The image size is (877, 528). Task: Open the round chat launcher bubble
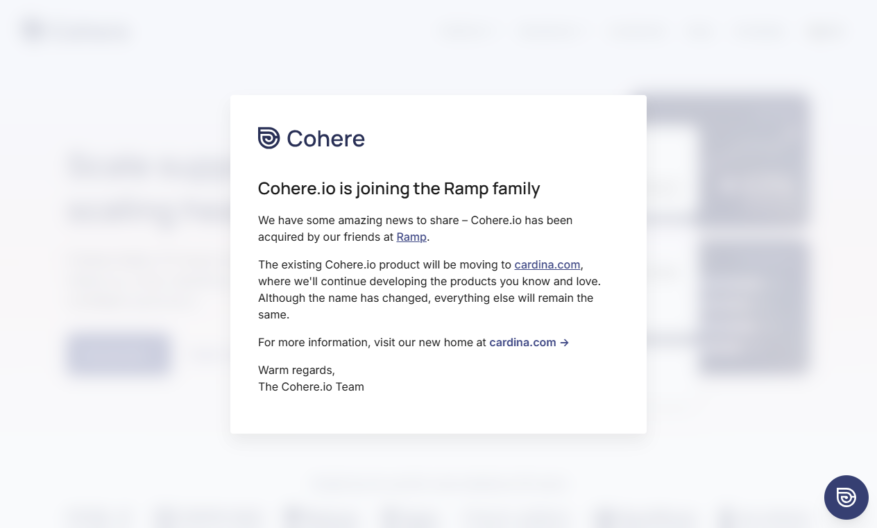[x=846, y=497]
